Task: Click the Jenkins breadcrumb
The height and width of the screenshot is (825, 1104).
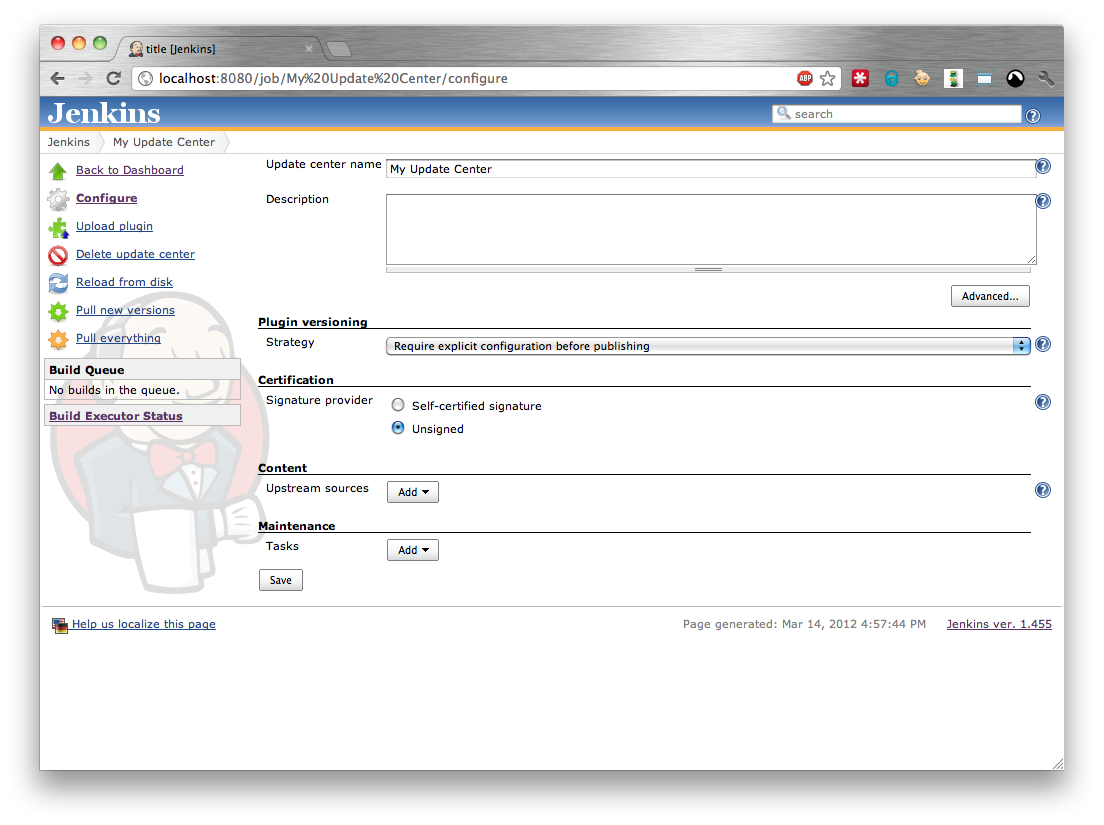Action: coord(69,142)
